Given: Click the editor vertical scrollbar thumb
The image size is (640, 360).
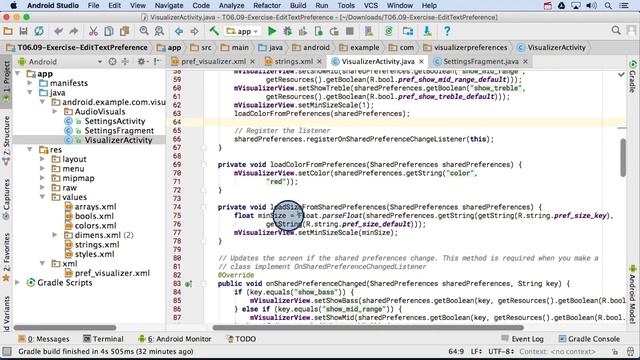Looking at the screenshot, I should pyautogui.click(x=623, y=158).
